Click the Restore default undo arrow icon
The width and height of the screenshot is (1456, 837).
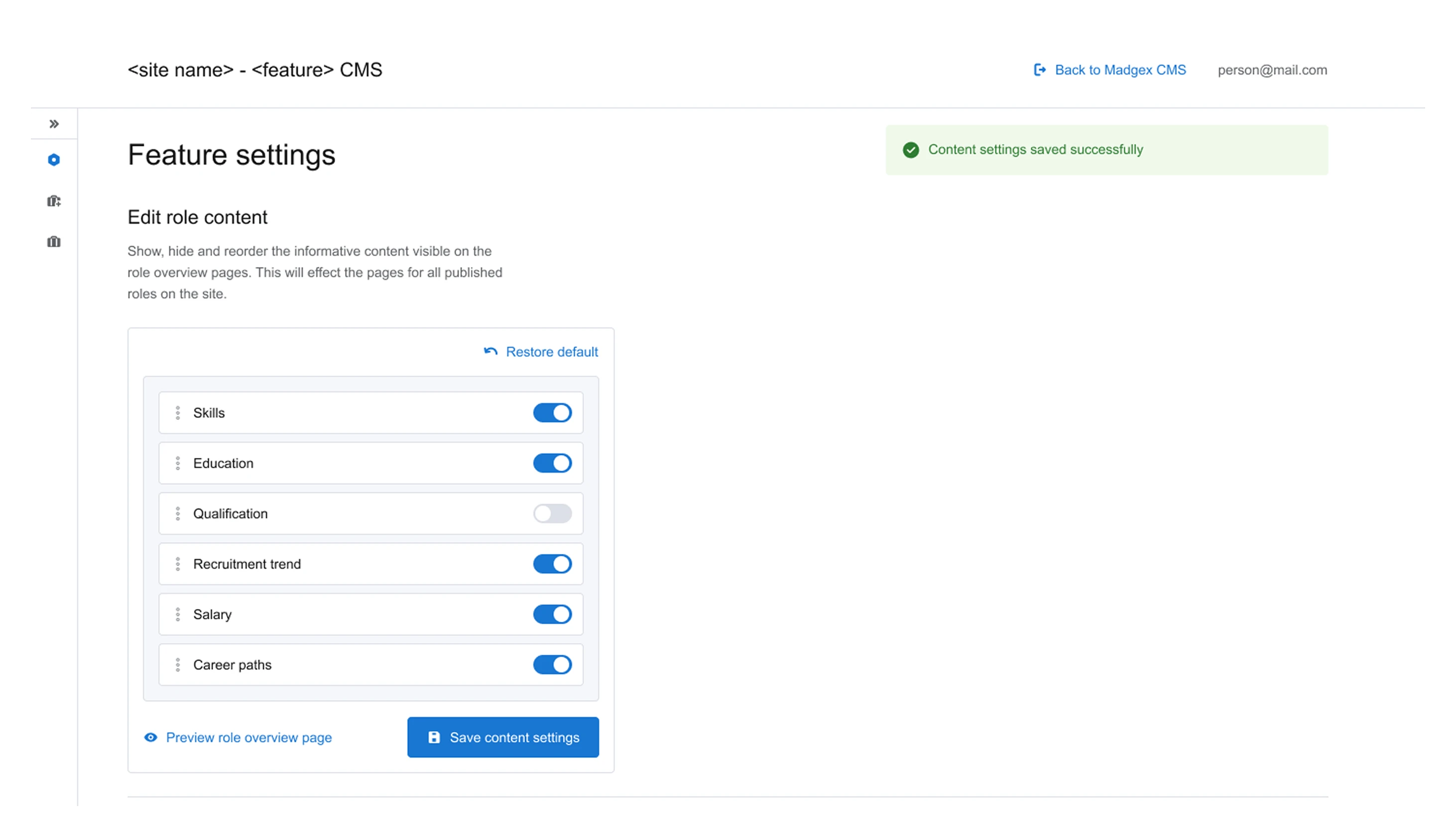[x=490, y=351]
